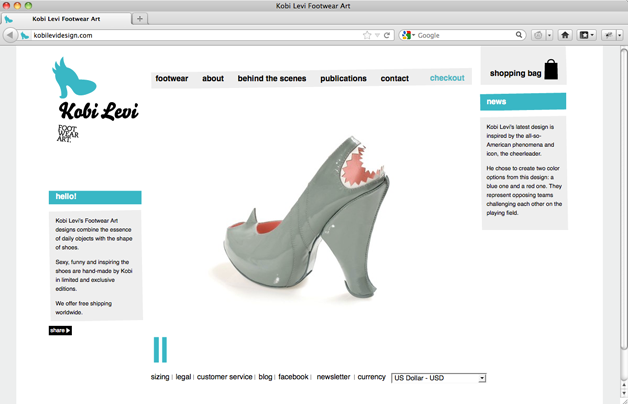Open a new tab with the plus button

point(140,18)
